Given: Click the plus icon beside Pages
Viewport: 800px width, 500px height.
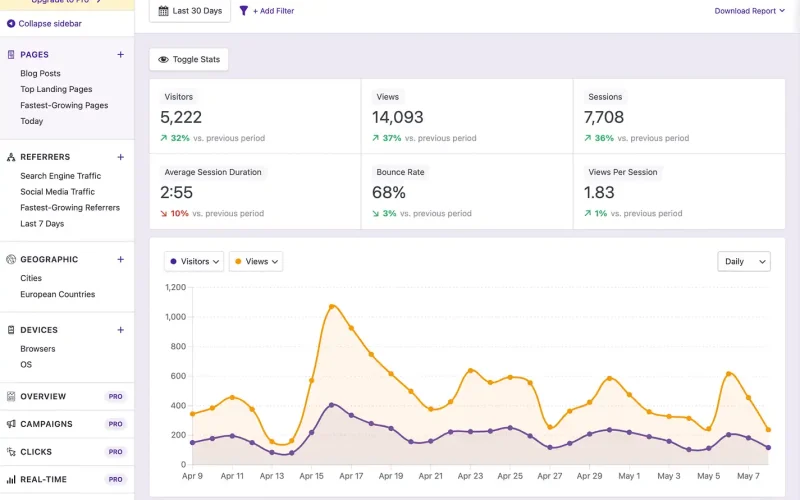Looking at the screenshot, I should click(x=120, y=55).
